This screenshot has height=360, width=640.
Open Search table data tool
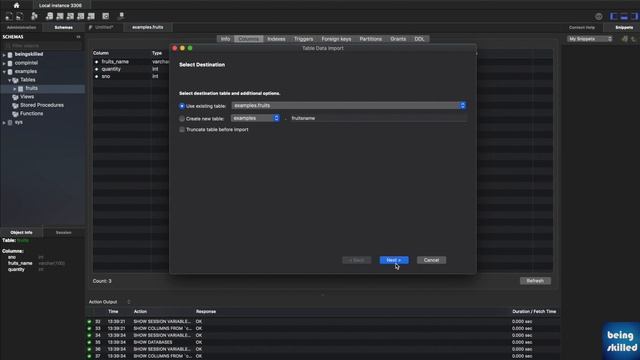[x=106, y=16]
